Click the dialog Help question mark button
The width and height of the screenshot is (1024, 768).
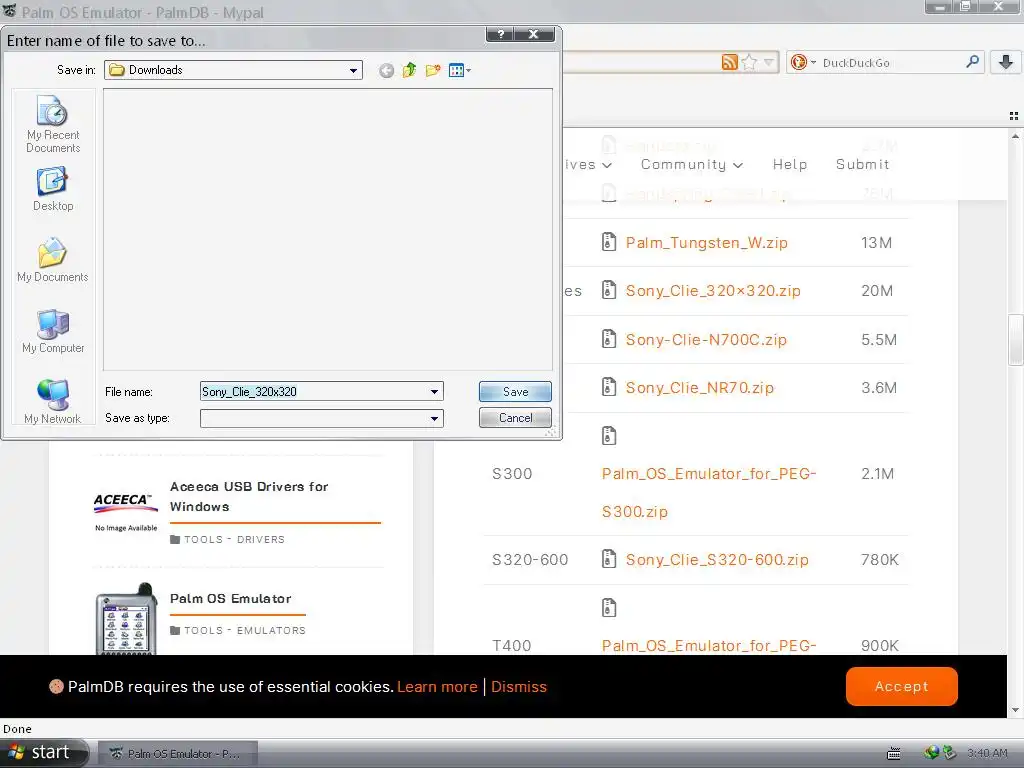(500, 35)
